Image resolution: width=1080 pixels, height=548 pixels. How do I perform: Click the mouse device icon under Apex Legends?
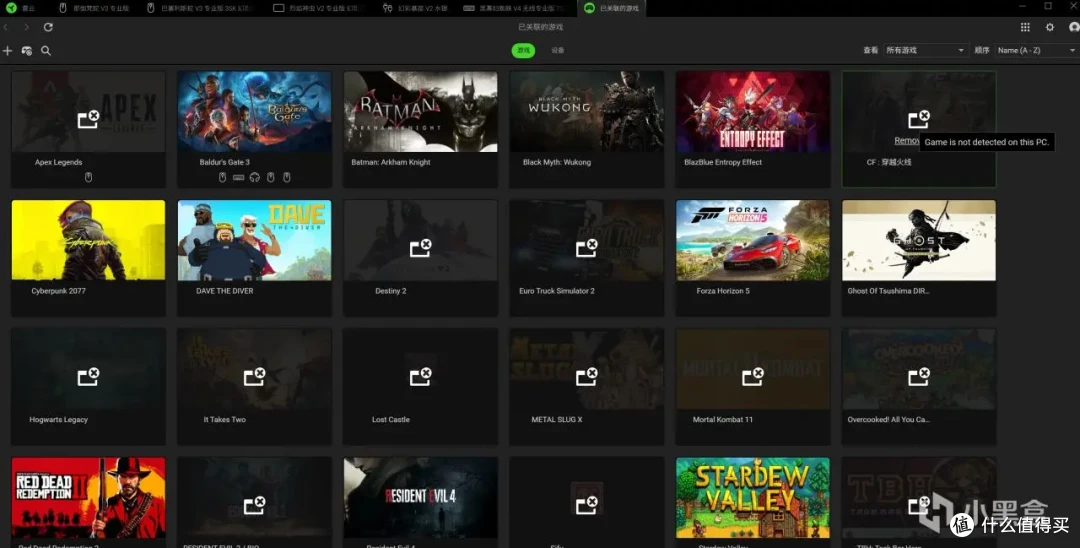[x=88, y=178]
